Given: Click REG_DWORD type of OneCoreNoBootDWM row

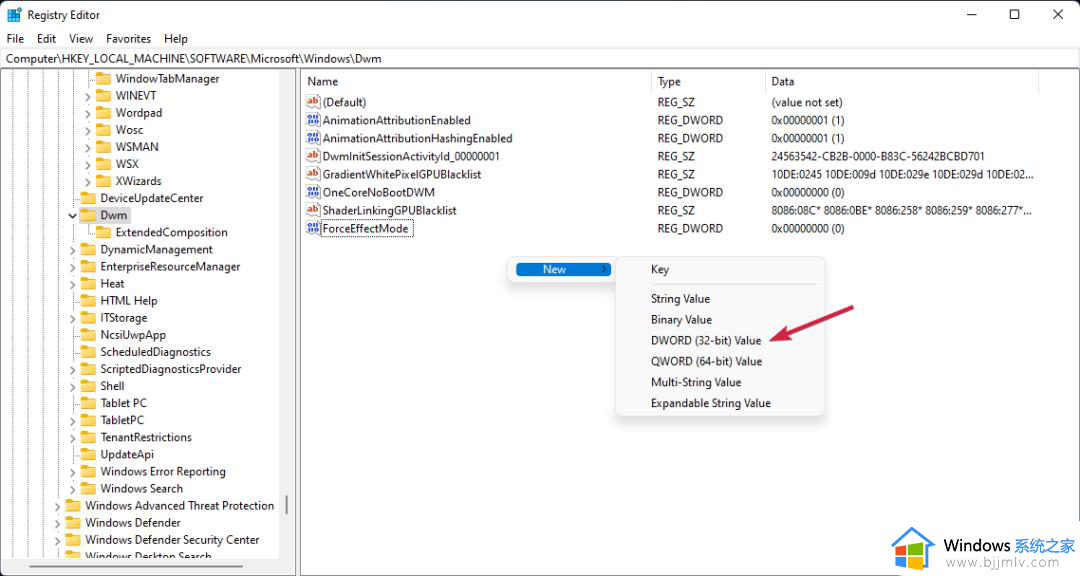Looking at the screenshot, I should coord(689,192).
